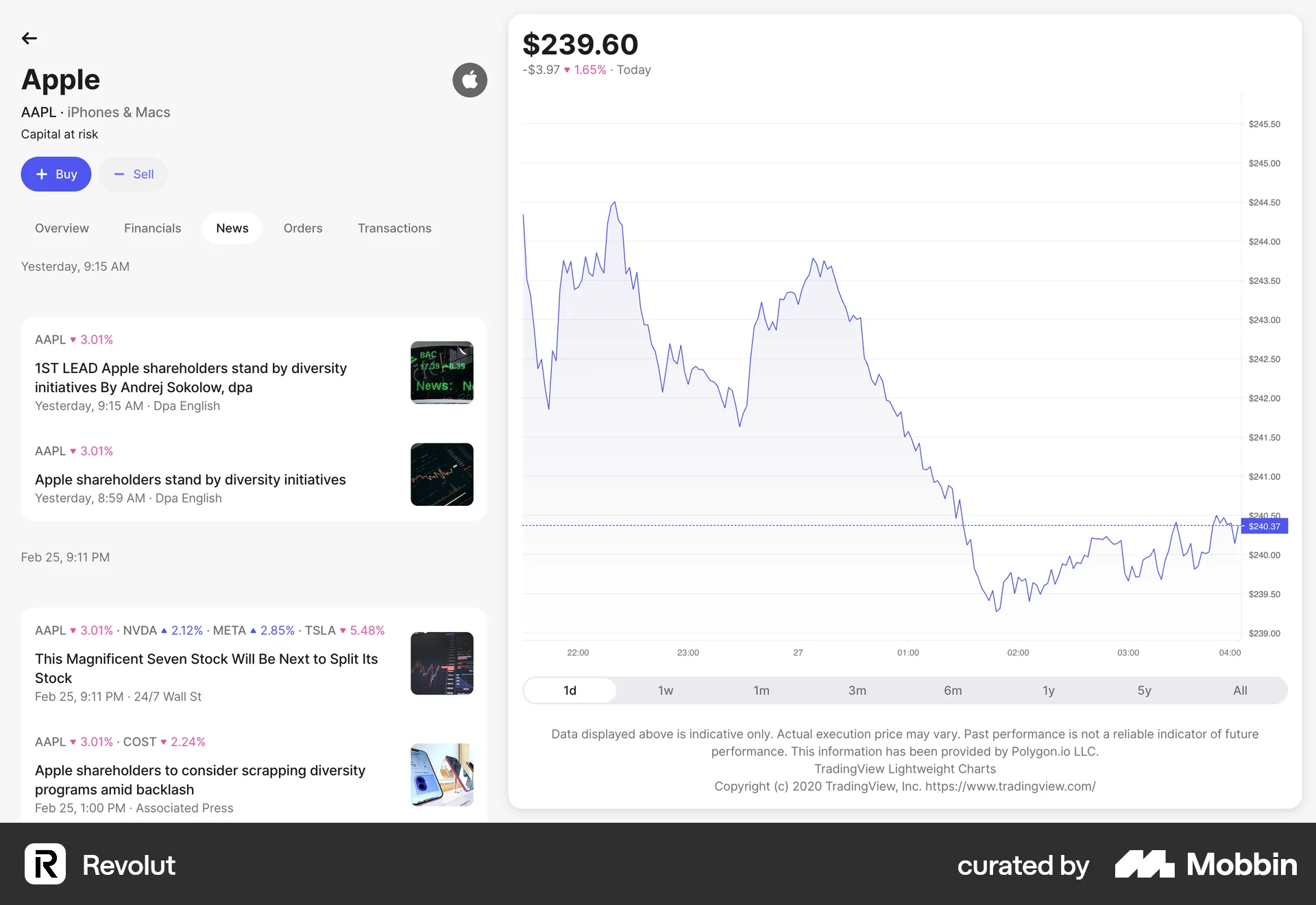
Task: Click the plus icon on the Buy button
Action: 40,173
